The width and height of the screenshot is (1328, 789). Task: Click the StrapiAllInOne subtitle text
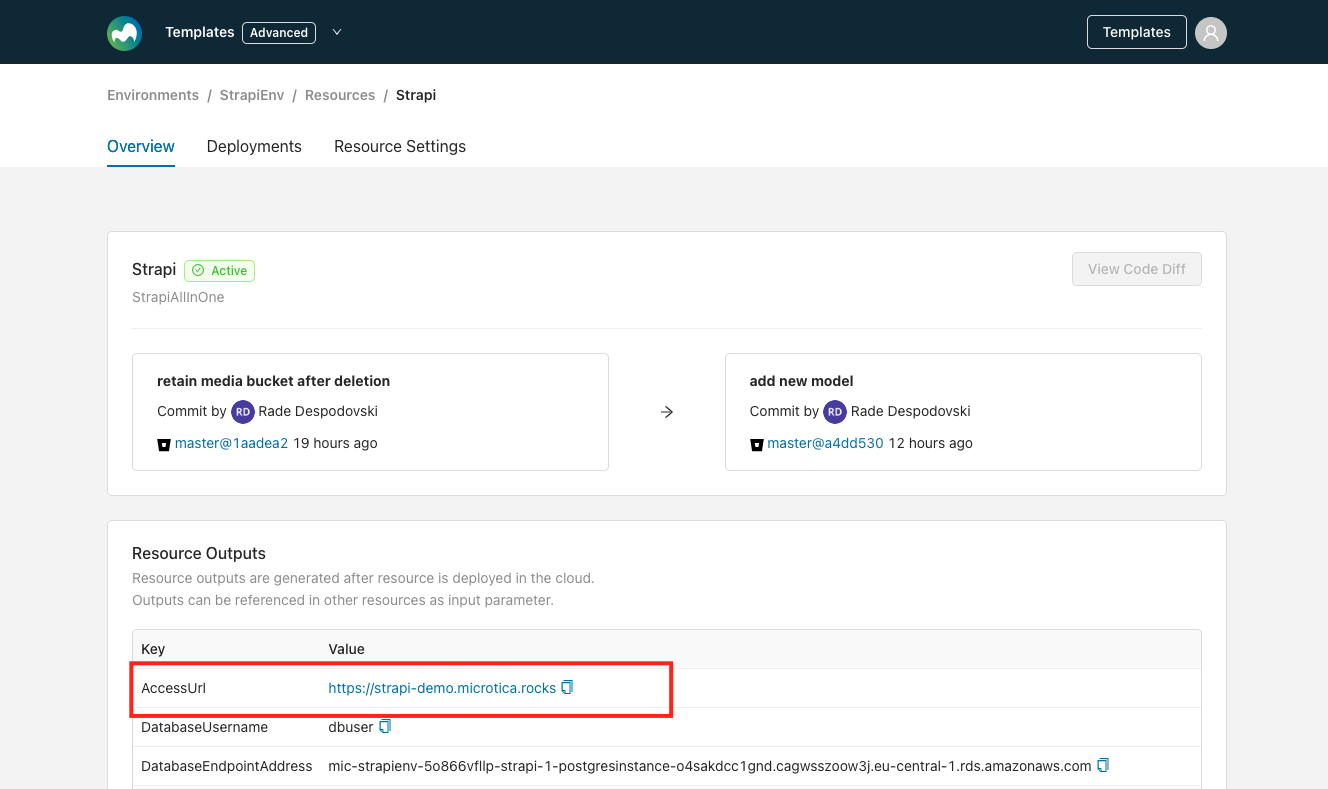point(178,297)
